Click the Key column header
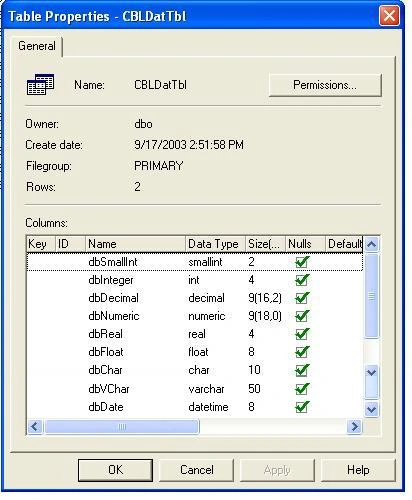Viewport: 412px width, 500px height. click(x=41, y=244)
